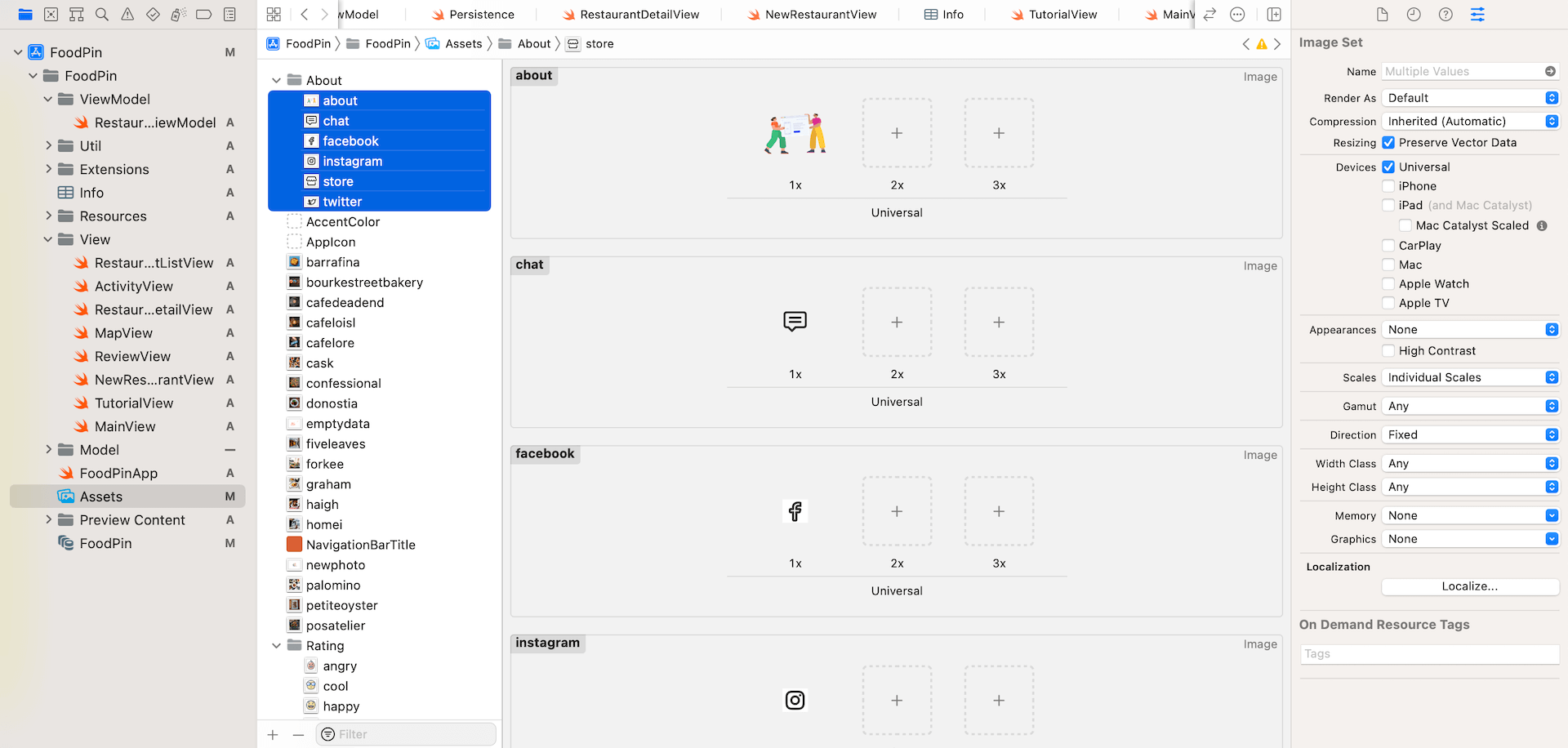Viewport: 1568px width, 748px height.
Task: Open the Find navigator
Action: point(101,14)
